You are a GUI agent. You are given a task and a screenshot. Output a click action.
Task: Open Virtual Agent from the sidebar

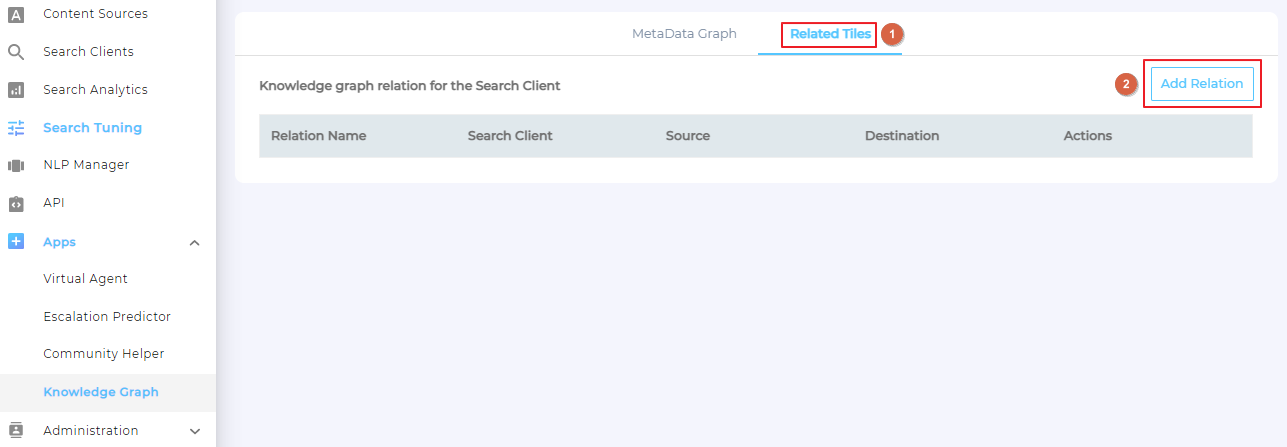pos(85,279)
